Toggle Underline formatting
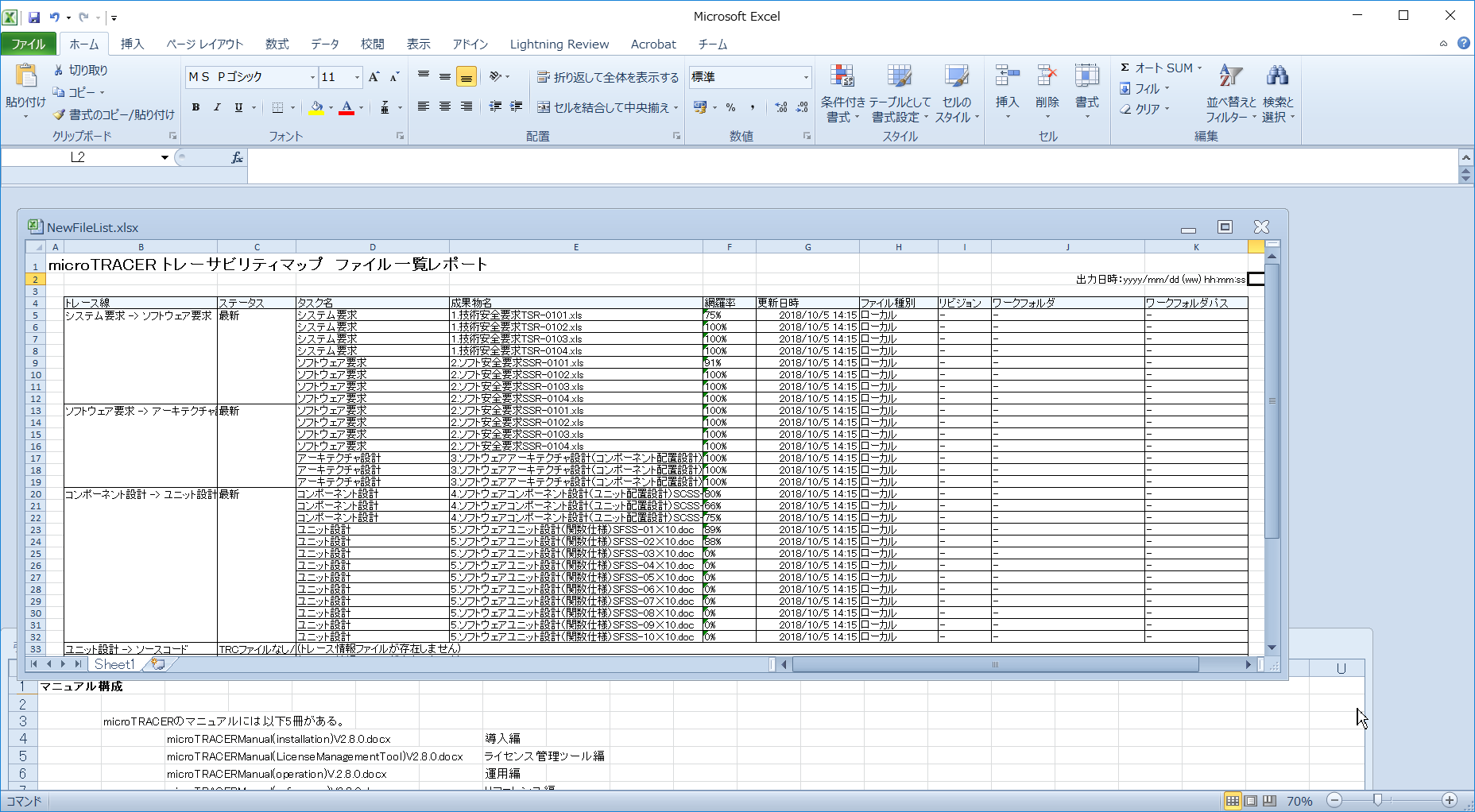This screenshot has height=812, width=1475. [238, 107]
